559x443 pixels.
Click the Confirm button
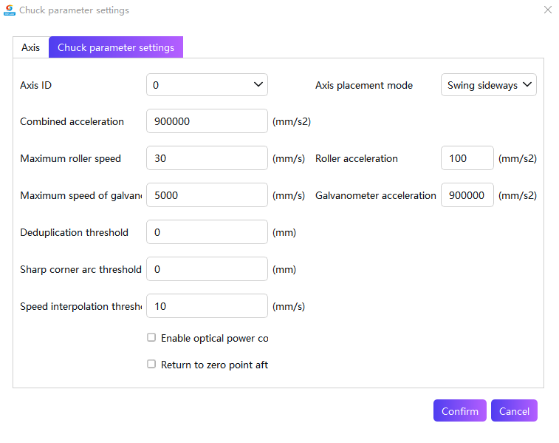click(x=460, y=411)
